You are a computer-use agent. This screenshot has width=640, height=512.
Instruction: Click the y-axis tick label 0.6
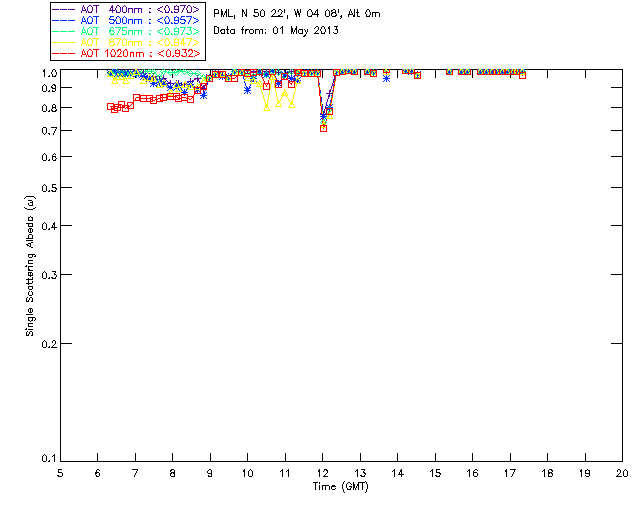[49, 157]
